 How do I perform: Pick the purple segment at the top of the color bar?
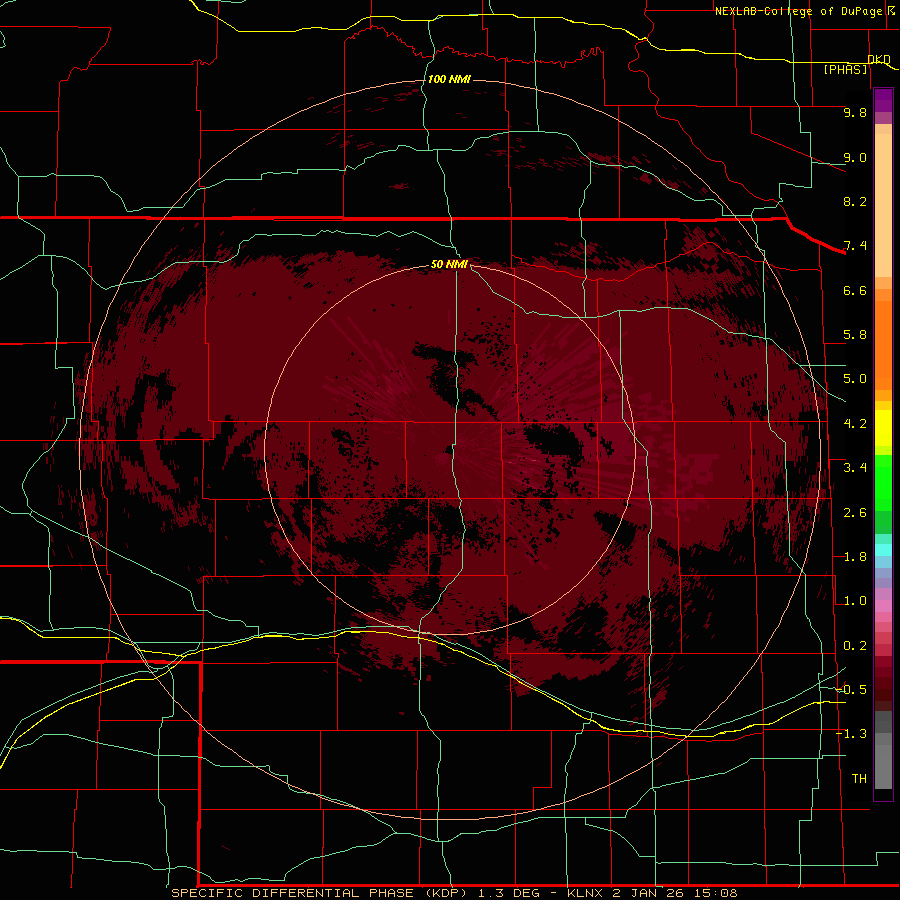883,100
